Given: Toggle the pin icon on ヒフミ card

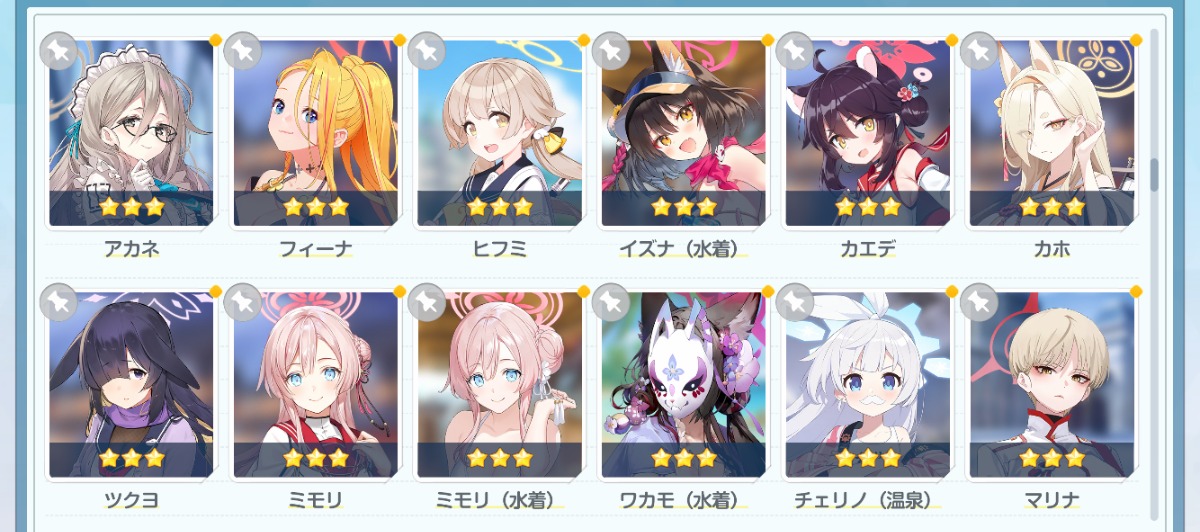Looking at the screenshot, I should (x=426, y=49).
